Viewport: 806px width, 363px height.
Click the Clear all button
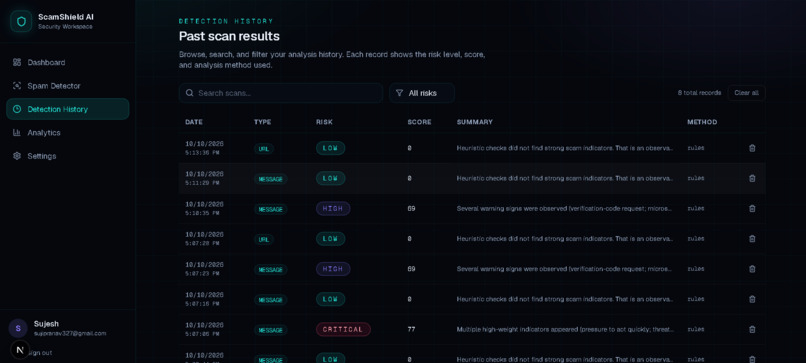click(746, 93)
